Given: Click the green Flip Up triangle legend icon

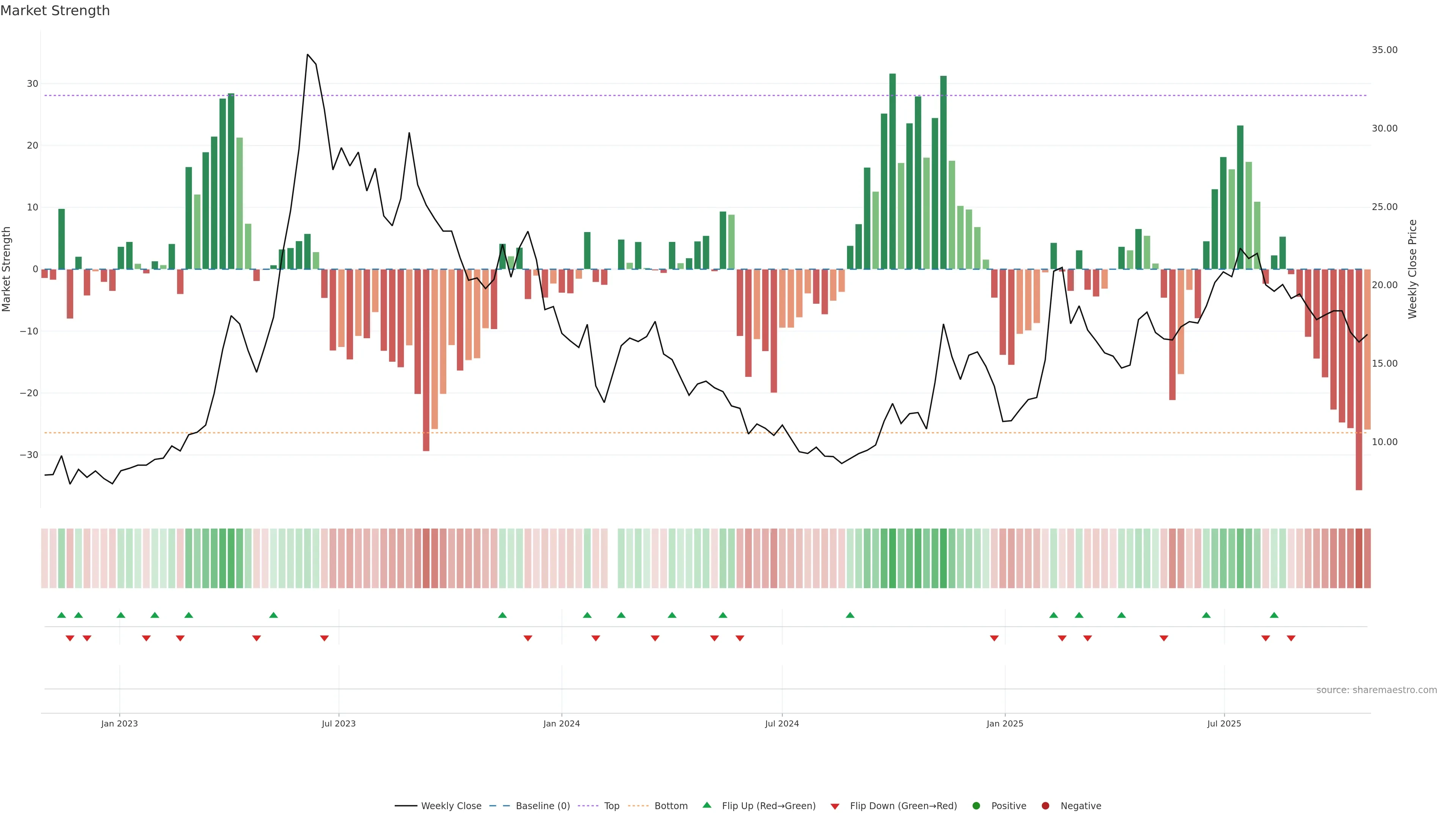Looking at the screenshot, I should (x=706, y=805).
